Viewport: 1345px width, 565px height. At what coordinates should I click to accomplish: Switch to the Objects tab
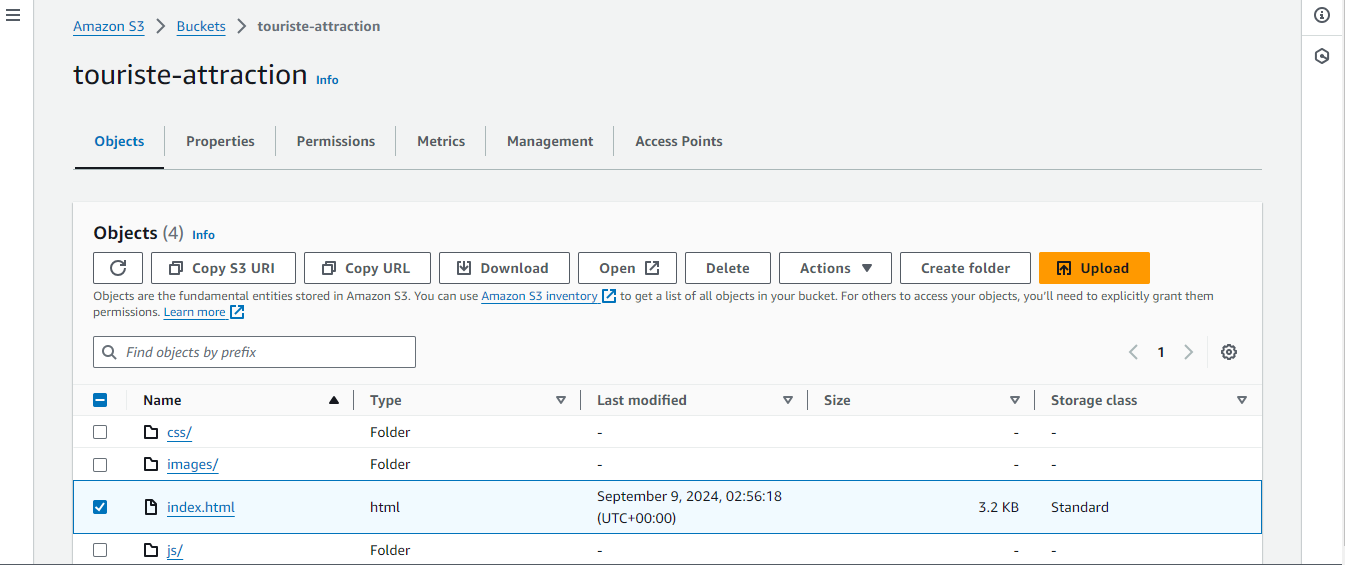[x=119, y=141]
